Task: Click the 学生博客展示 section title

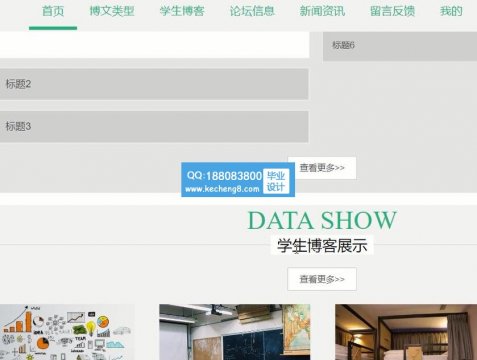Action: [x=322, y=245]
